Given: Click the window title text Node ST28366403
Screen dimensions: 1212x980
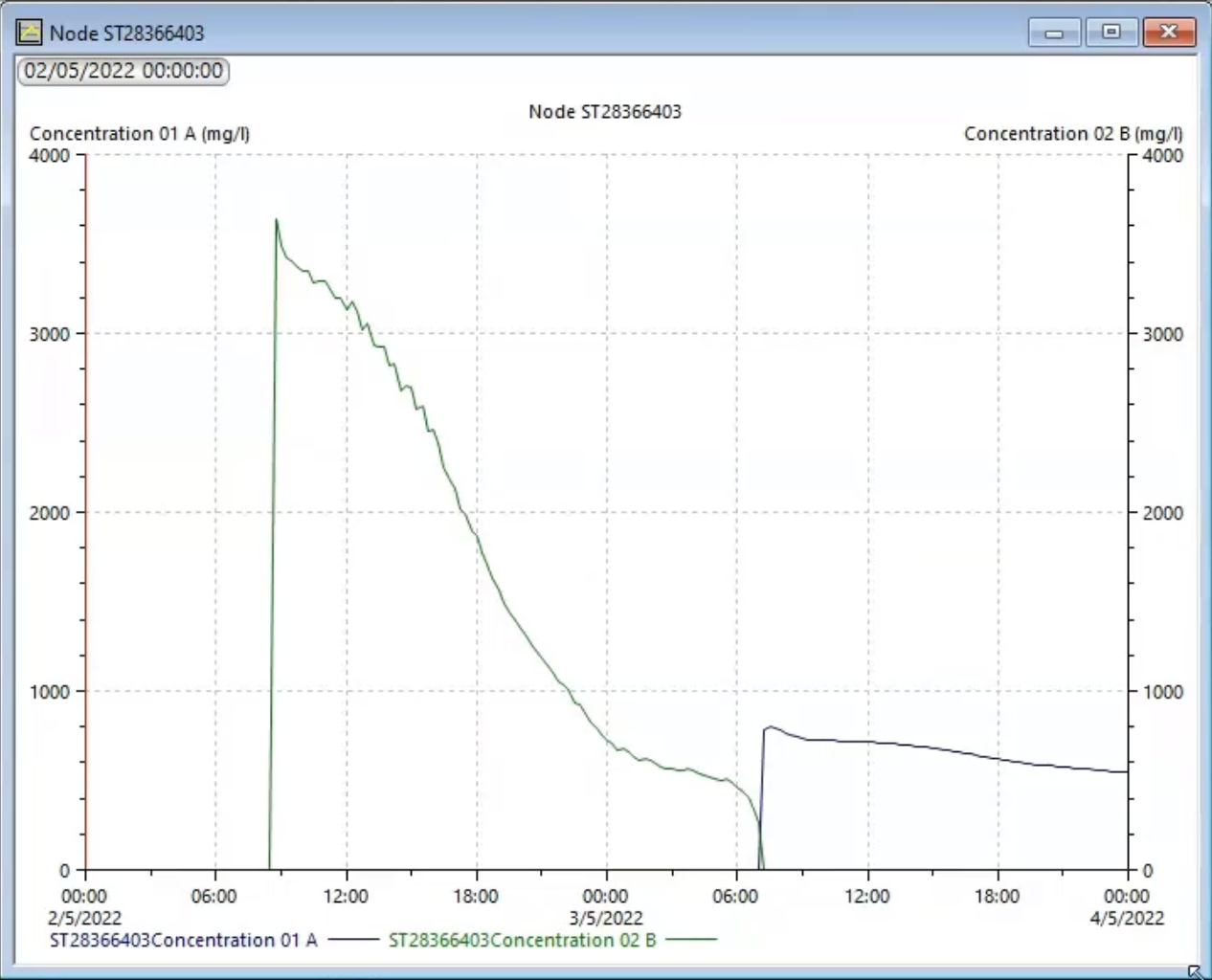Looking at the screenshot, I should 127,33.
